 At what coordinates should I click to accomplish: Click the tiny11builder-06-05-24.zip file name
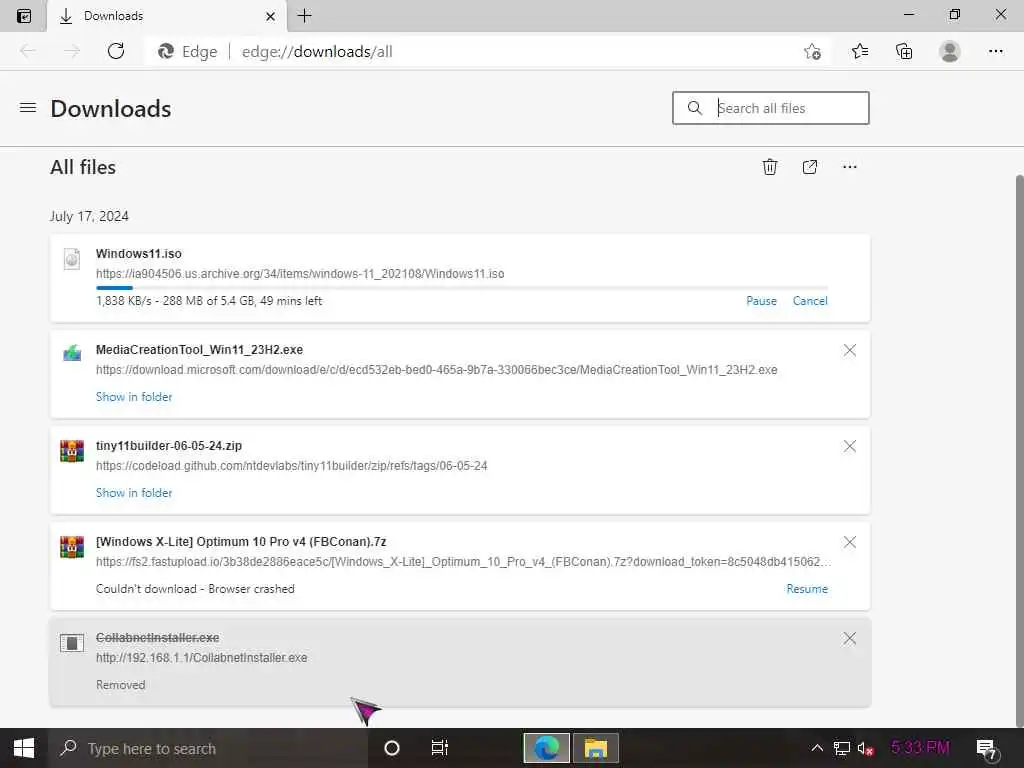168,445
